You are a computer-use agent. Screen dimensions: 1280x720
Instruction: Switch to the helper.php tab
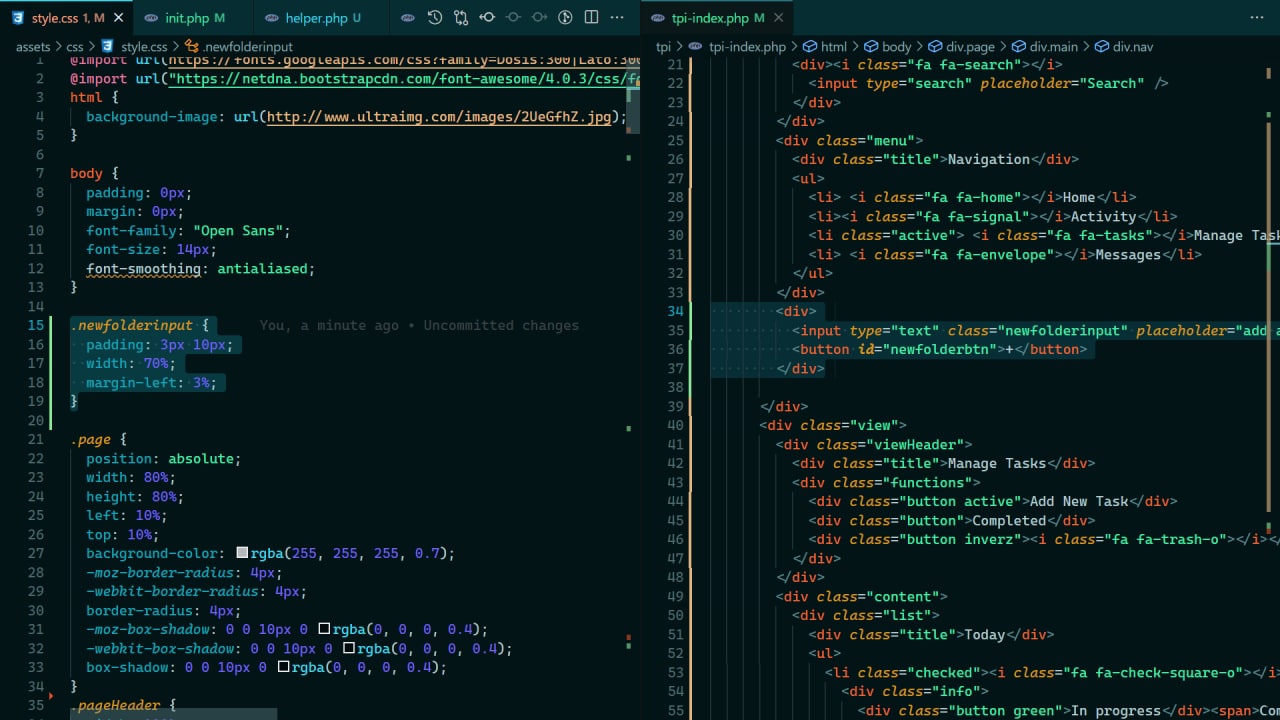coord(322,18)
